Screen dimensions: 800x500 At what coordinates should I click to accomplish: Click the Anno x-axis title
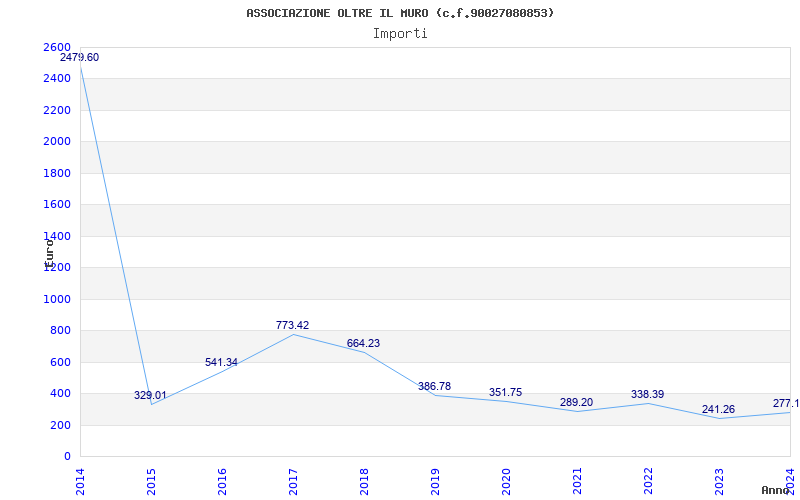coord(776,490)
